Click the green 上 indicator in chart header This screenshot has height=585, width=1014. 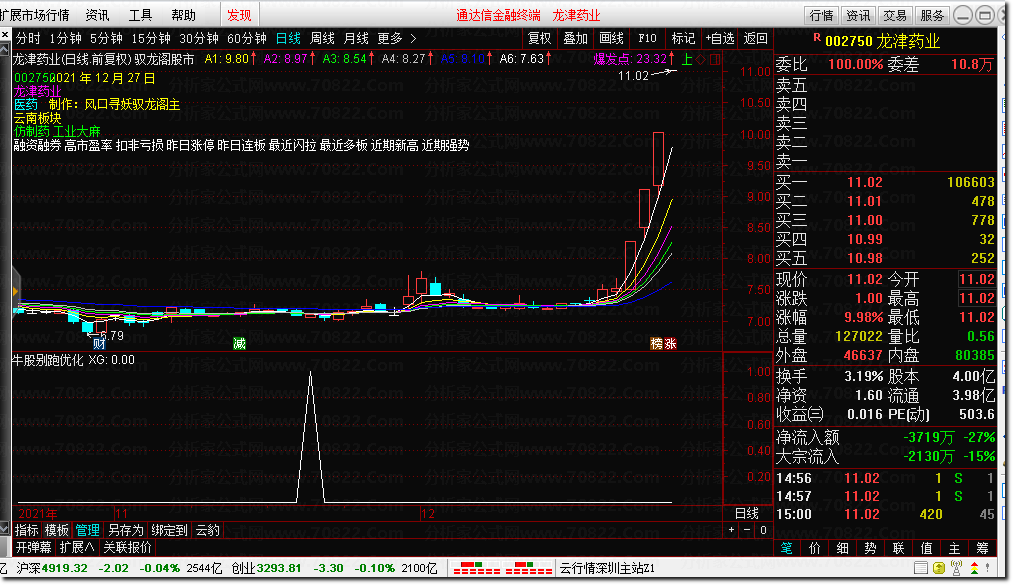pyautogui.click(x=687, y=59)
